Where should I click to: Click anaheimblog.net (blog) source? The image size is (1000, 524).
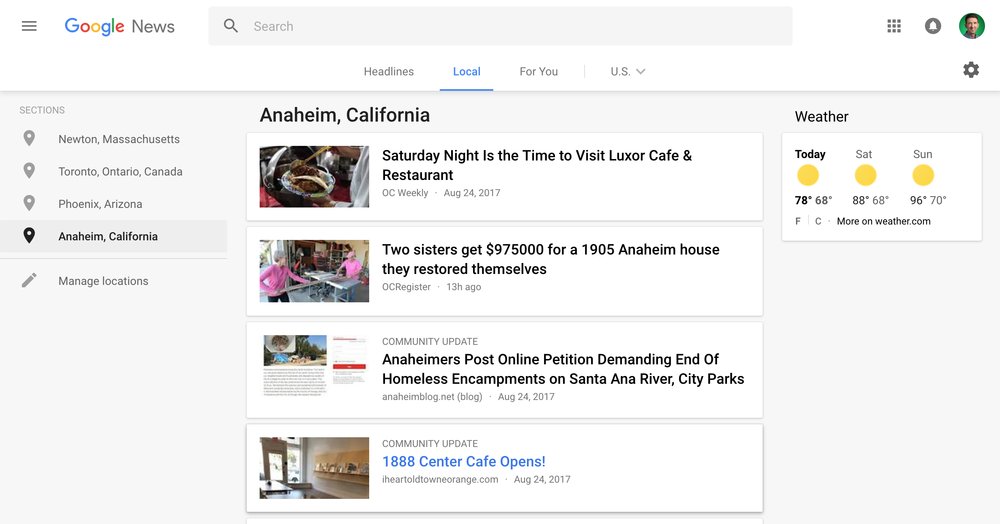pyautogui.click(x=432, y=397)
